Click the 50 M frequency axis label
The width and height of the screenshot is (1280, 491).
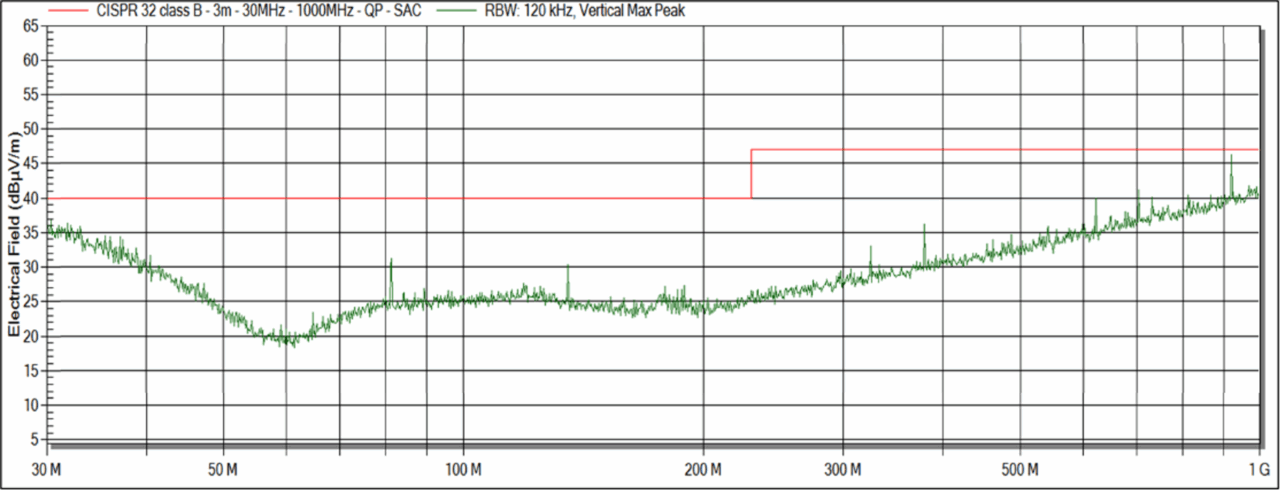222,469
